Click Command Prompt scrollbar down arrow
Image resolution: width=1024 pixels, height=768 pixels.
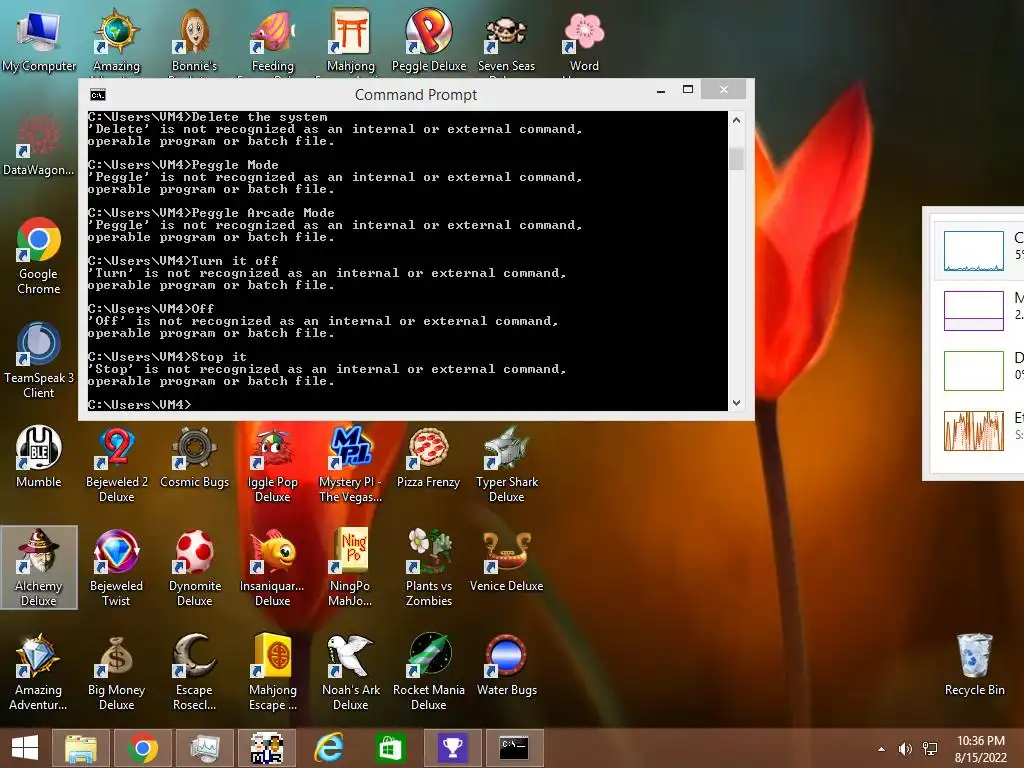tap(736, 403)
